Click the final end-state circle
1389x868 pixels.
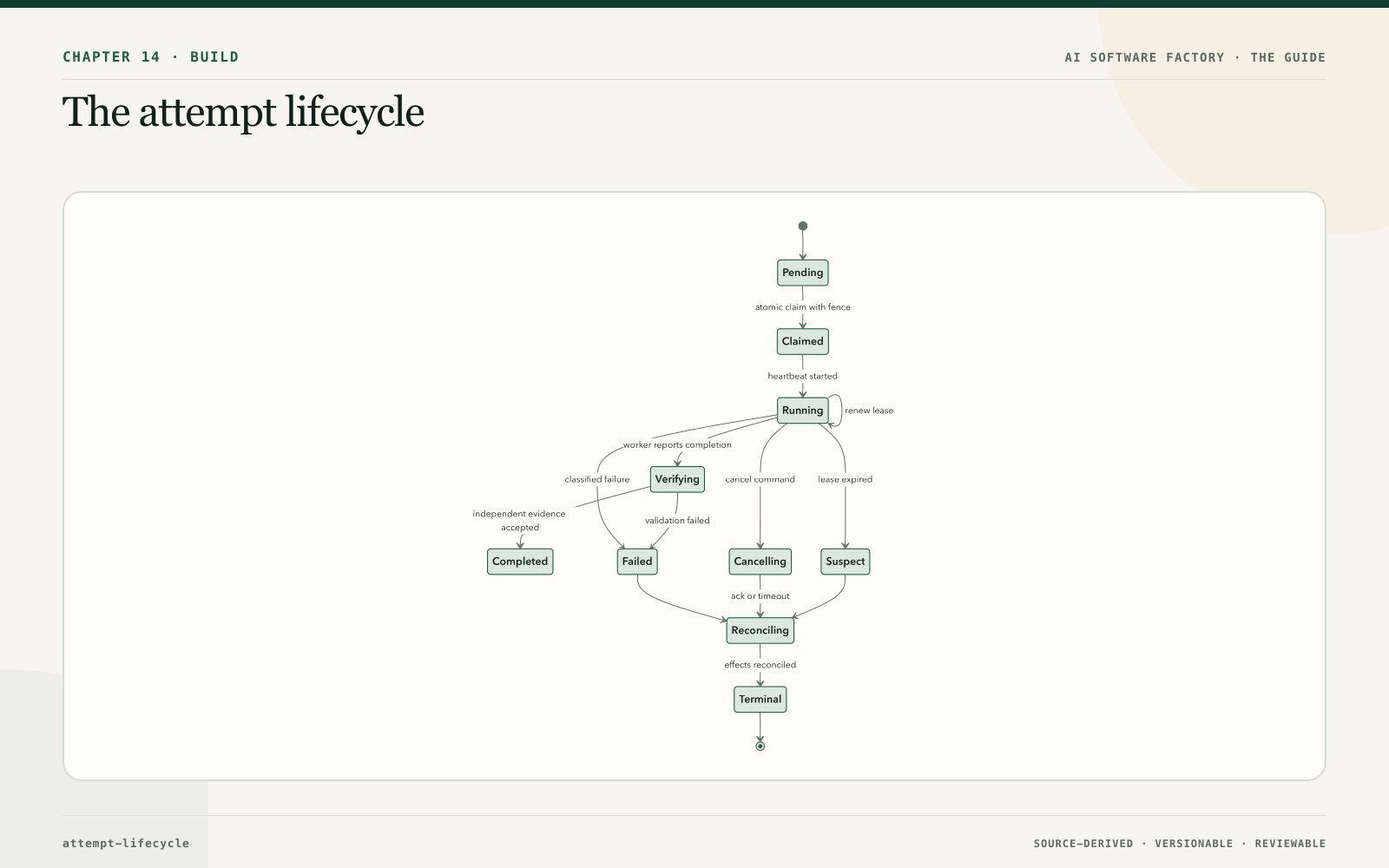click(x=760, y=746)
